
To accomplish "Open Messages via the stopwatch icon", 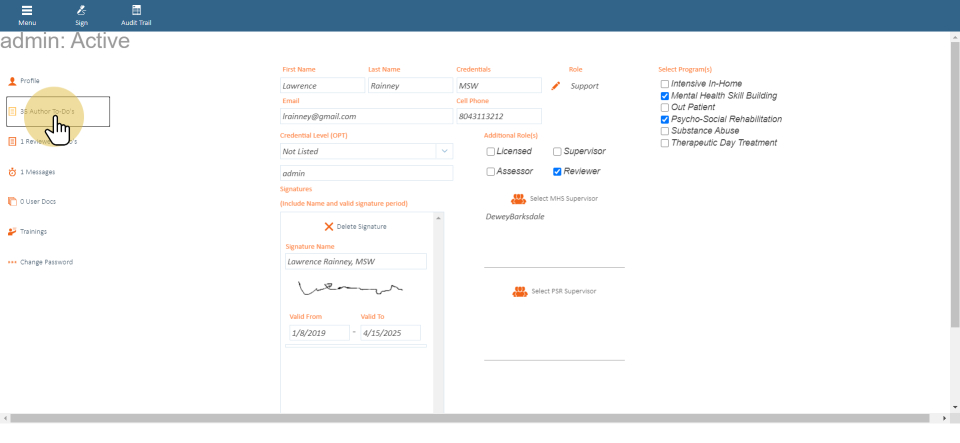I will [x=12, y=172].
